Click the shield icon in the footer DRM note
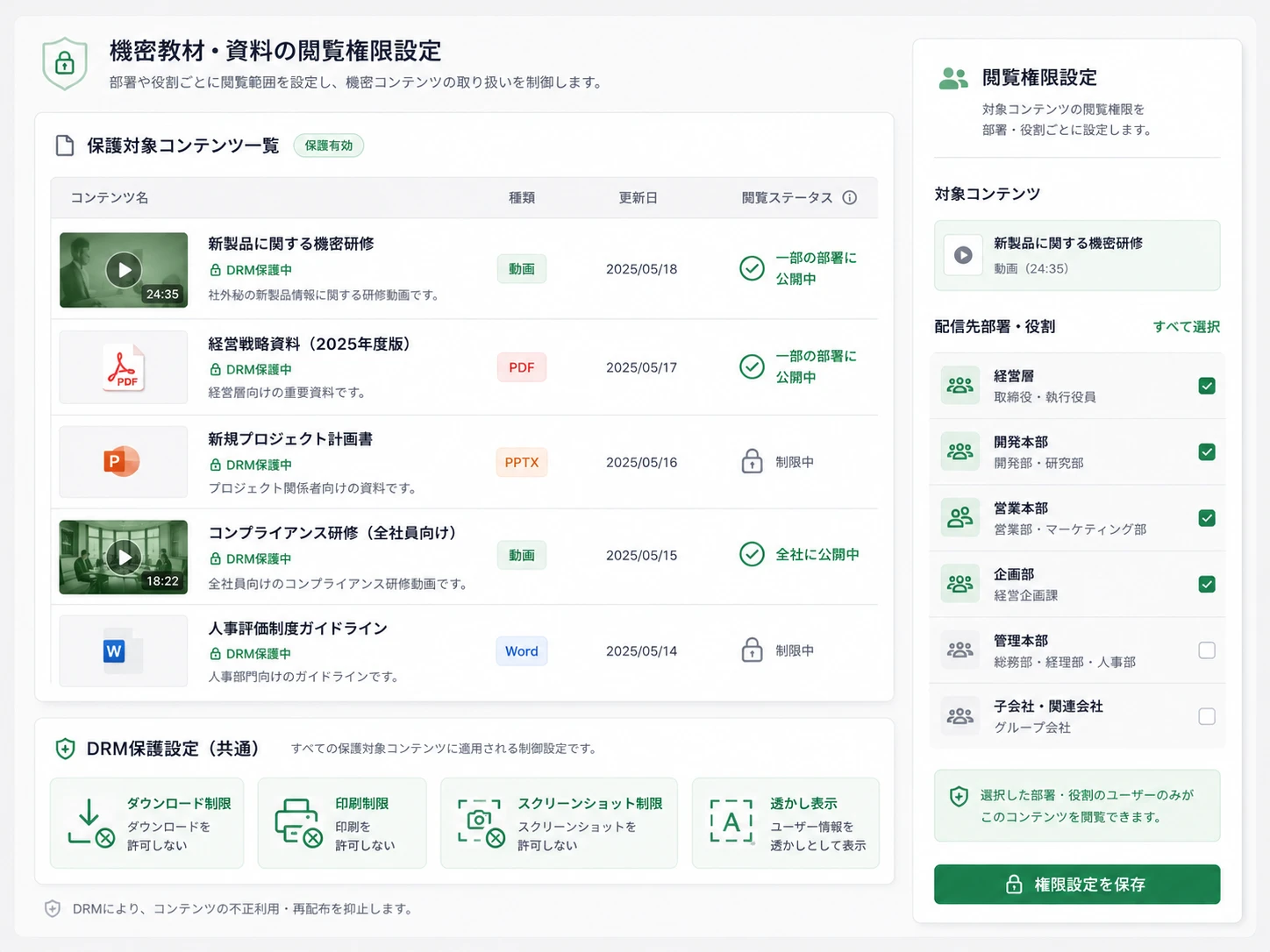The width and height of the screenshot is (1270, 952). 53,909
